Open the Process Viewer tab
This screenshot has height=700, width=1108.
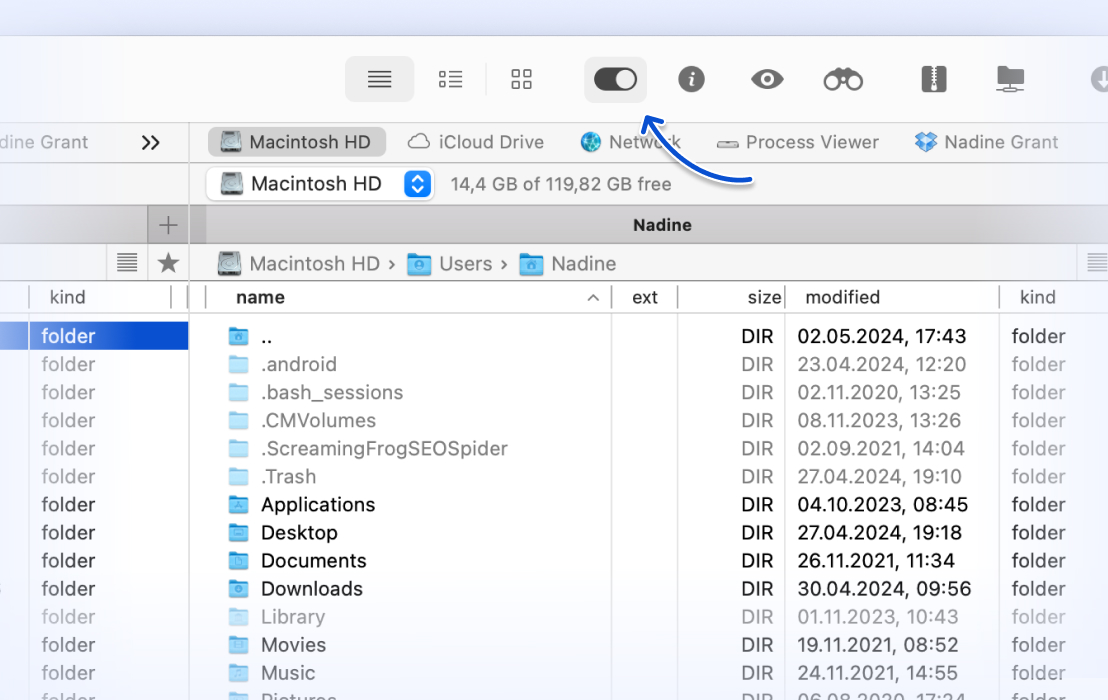[798, 142]
